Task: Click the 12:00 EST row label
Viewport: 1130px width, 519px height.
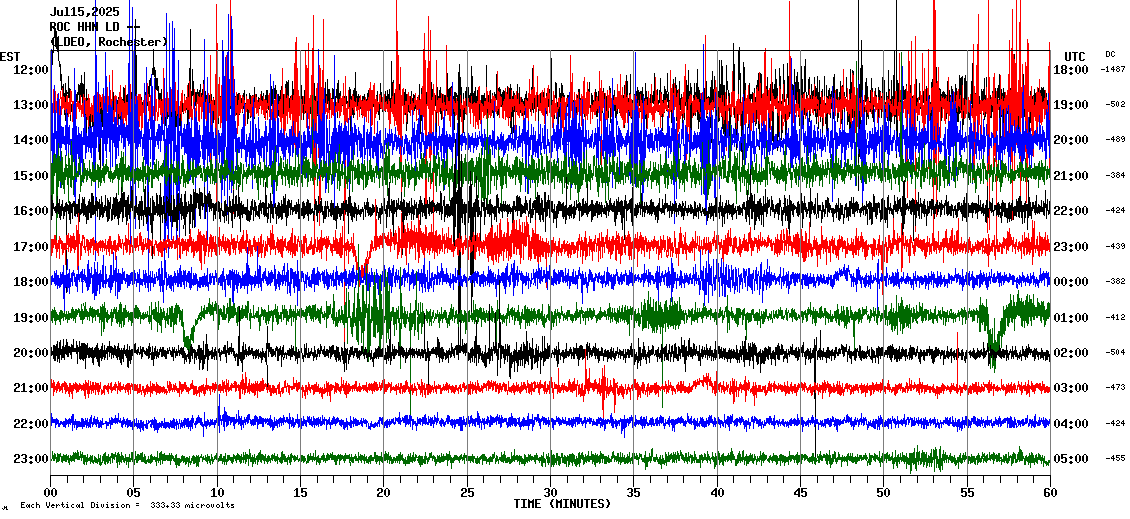Action: (x=30, y=70)
